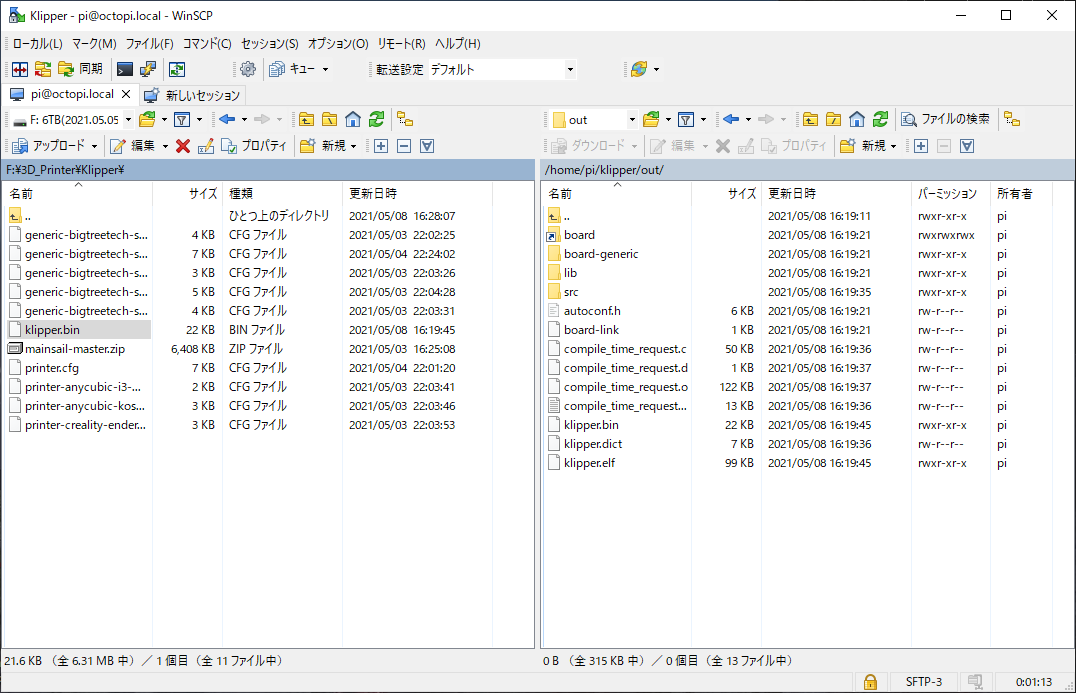Click the globe refresh icon in the top toolbar
This screenshot has height=693, width=1076.
639,69
